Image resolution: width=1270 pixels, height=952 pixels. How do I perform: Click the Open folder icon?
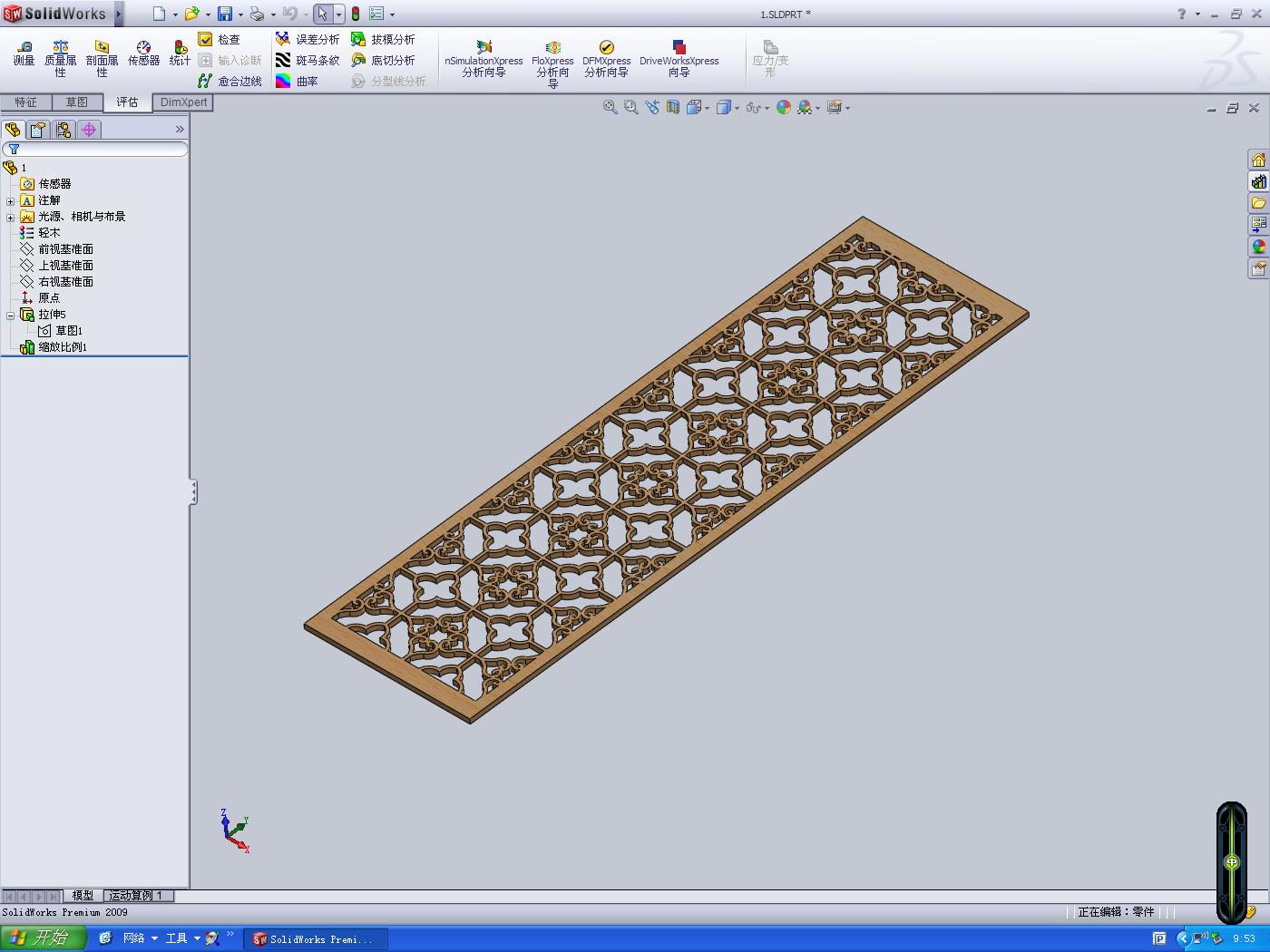pos(191,14)
